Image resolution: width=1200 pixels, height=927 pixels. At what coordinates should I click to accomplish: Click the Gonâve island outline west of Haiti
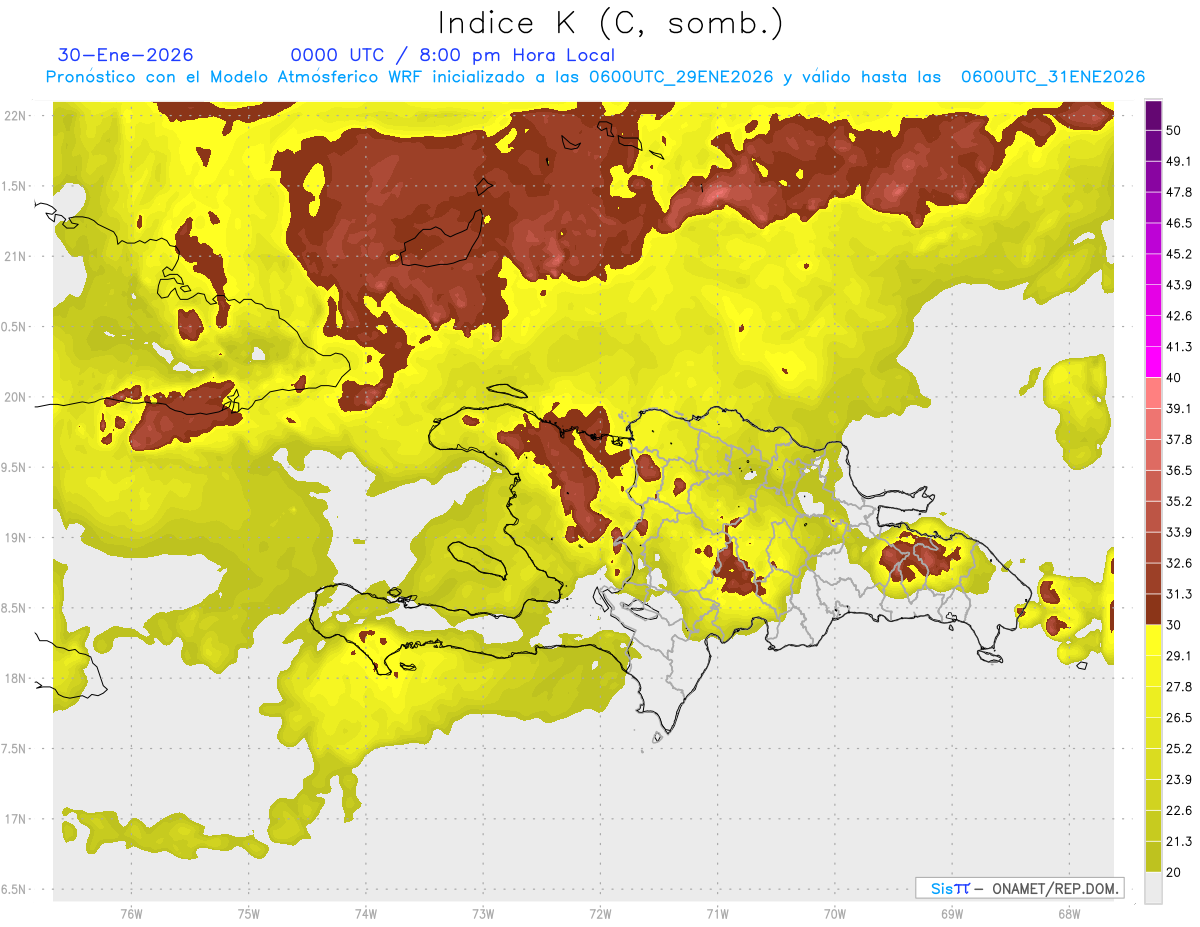(478, 559)
